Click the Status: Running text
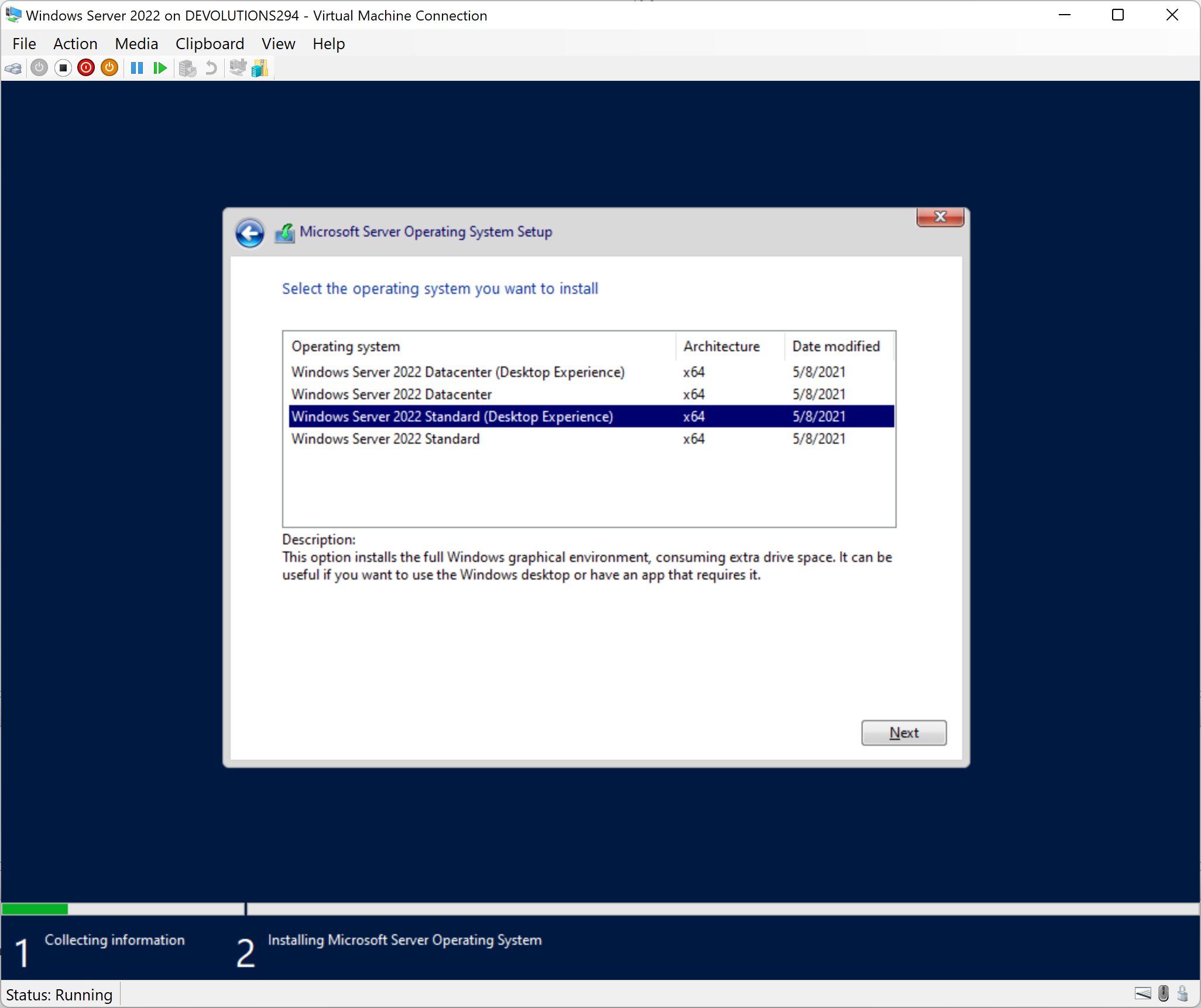The width and height of the screenshot is (1201, 1008). click(x=59, y=995)
